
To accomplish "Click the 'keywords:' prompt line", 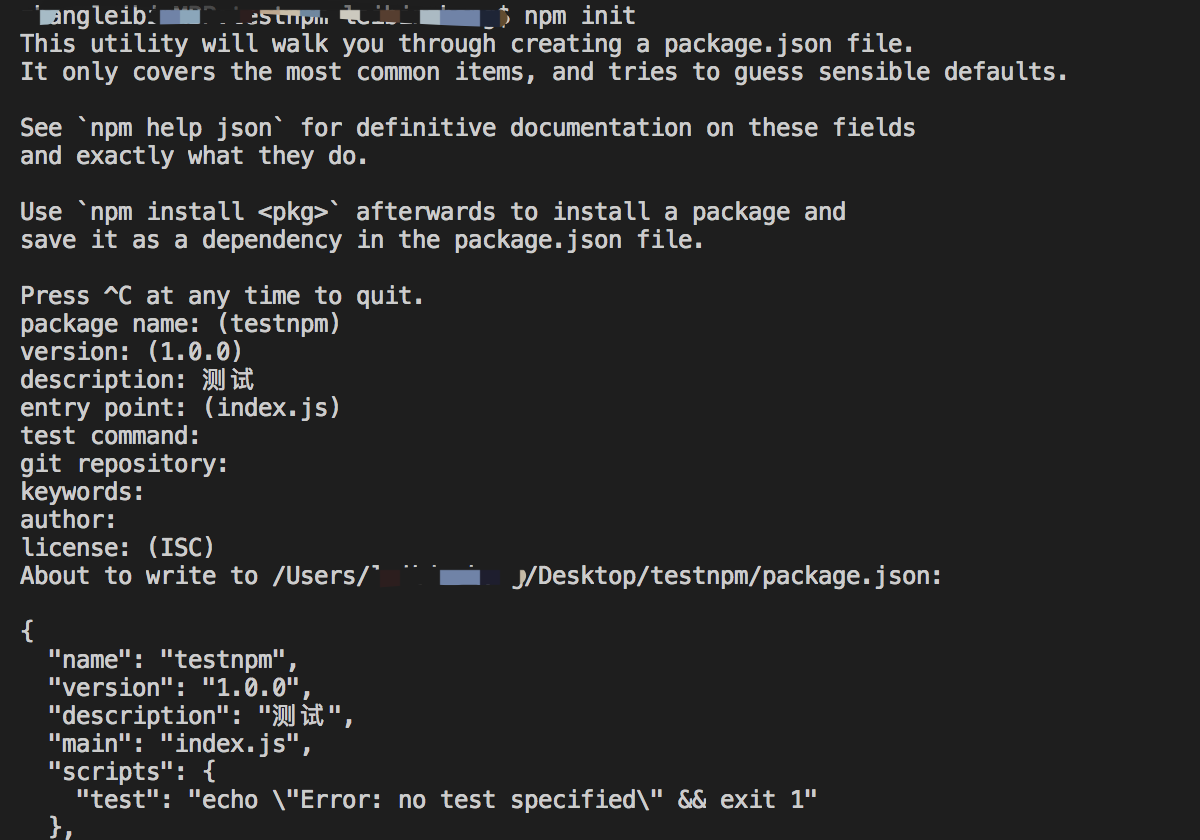I will point(83,492).
